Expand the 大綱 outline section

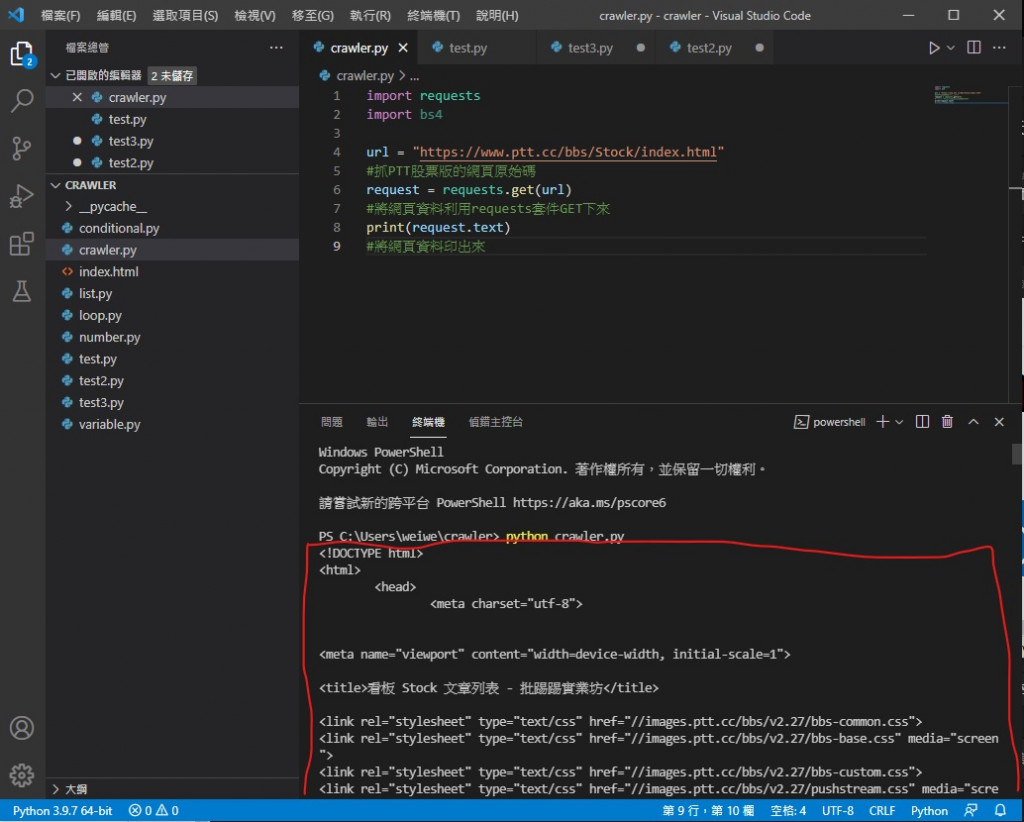(x=172, y=789)
